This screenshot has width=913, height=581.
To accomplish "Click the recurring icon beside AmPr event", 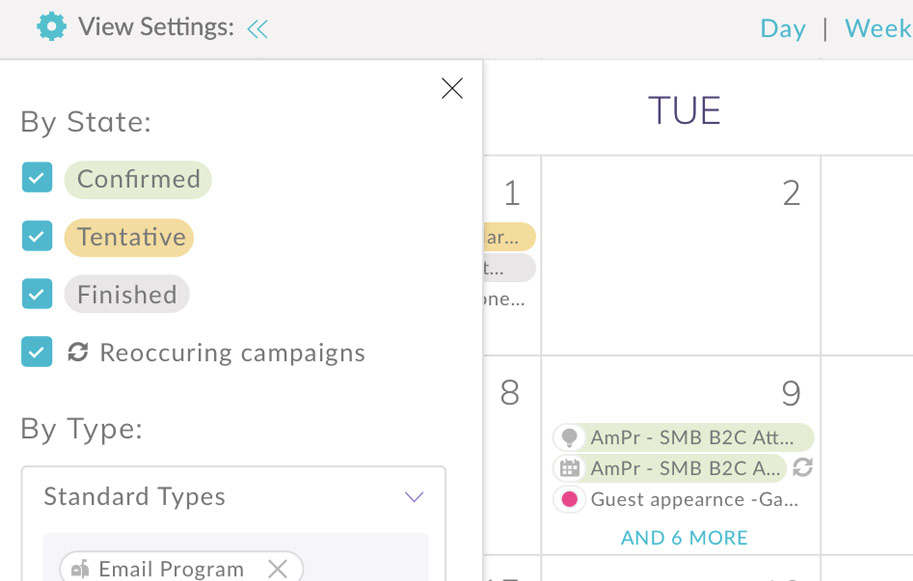I will click(802, 468).
